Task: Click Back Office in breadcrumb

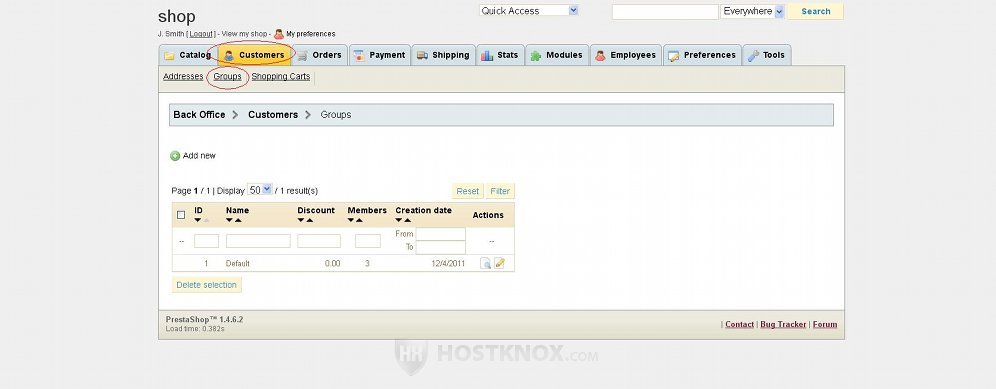Action: point(199,114)
